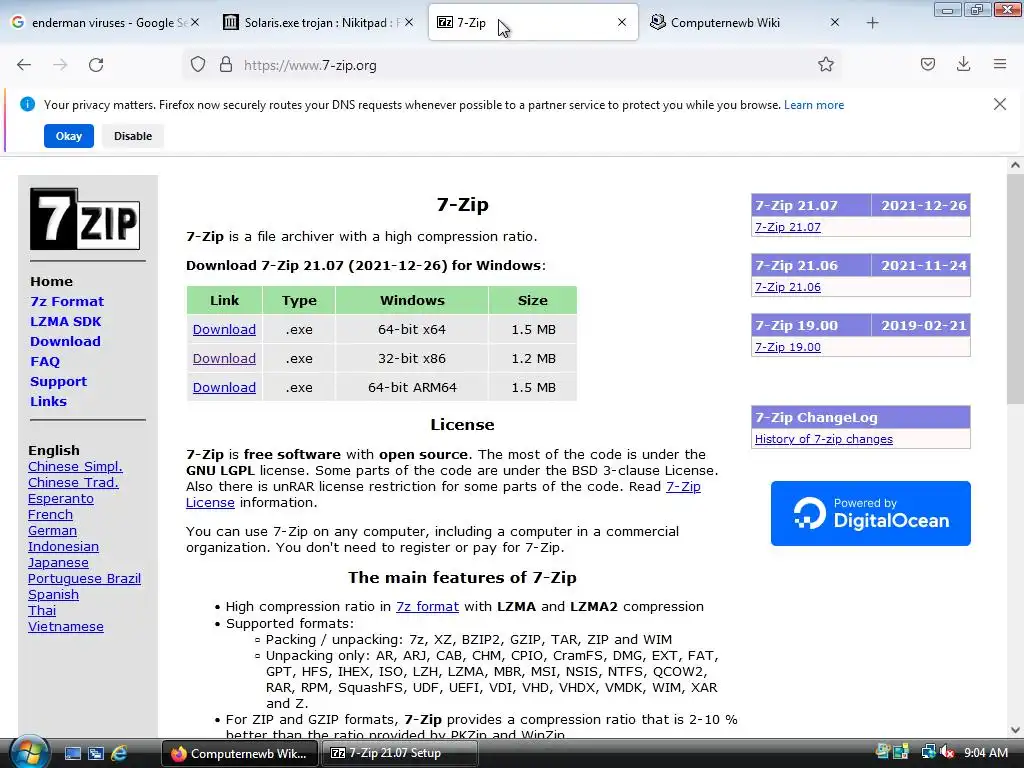Open the 7-Zip 21.07 news link
This screenshot has width=1024, height=768.
[x=788, y=227]
